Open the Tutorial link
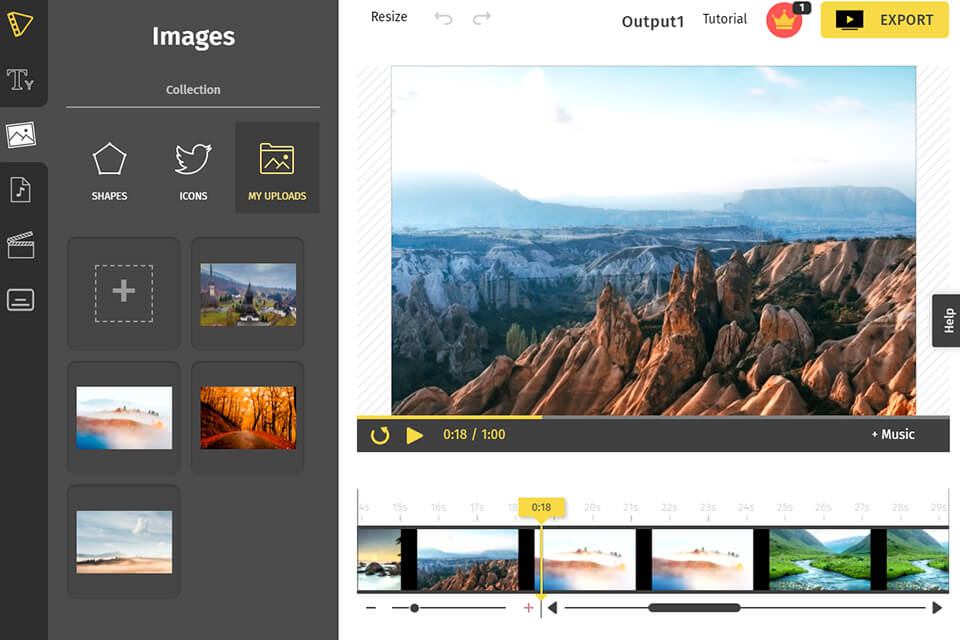 tap(724, 19)
